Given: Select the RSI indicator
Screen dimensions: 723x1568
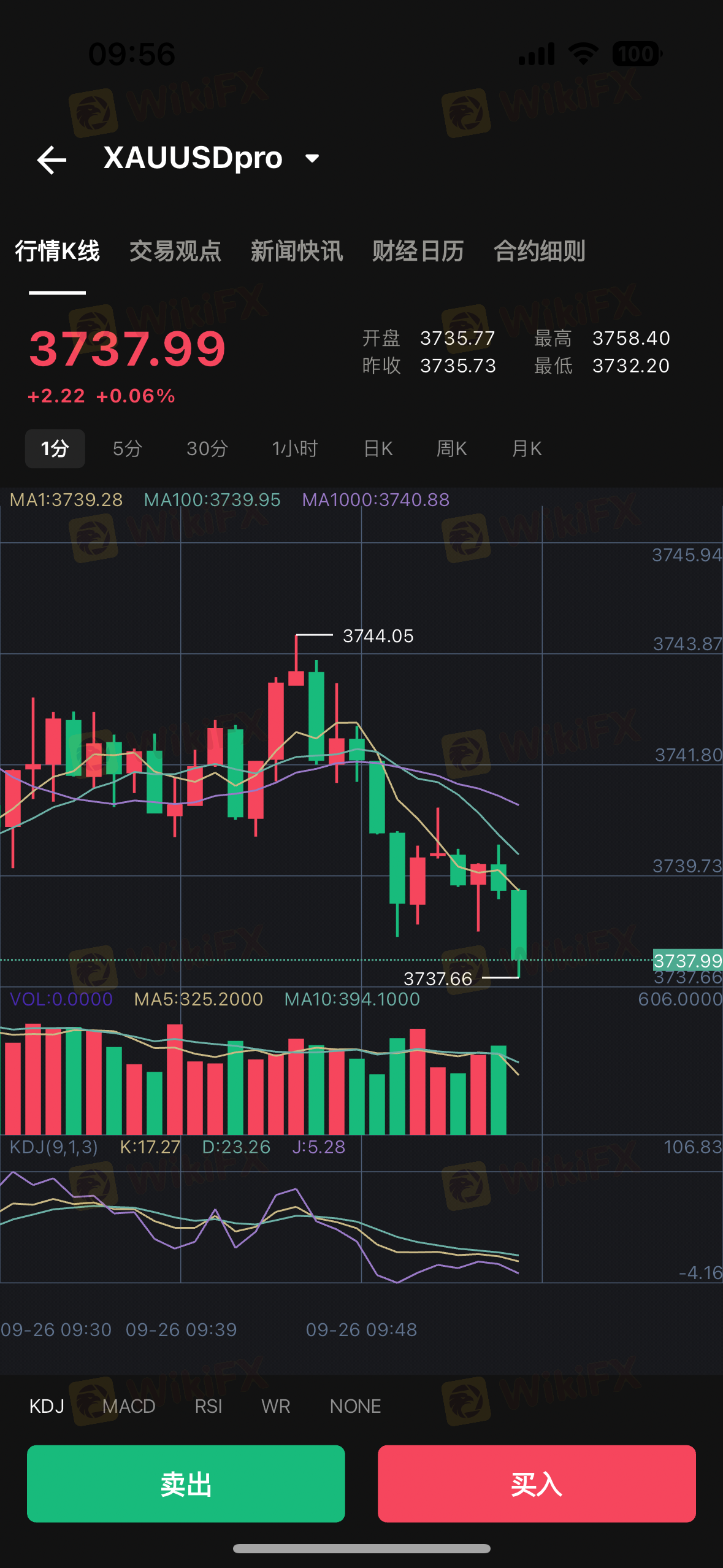Looking at the screenshot, I should coord(208,1406).
